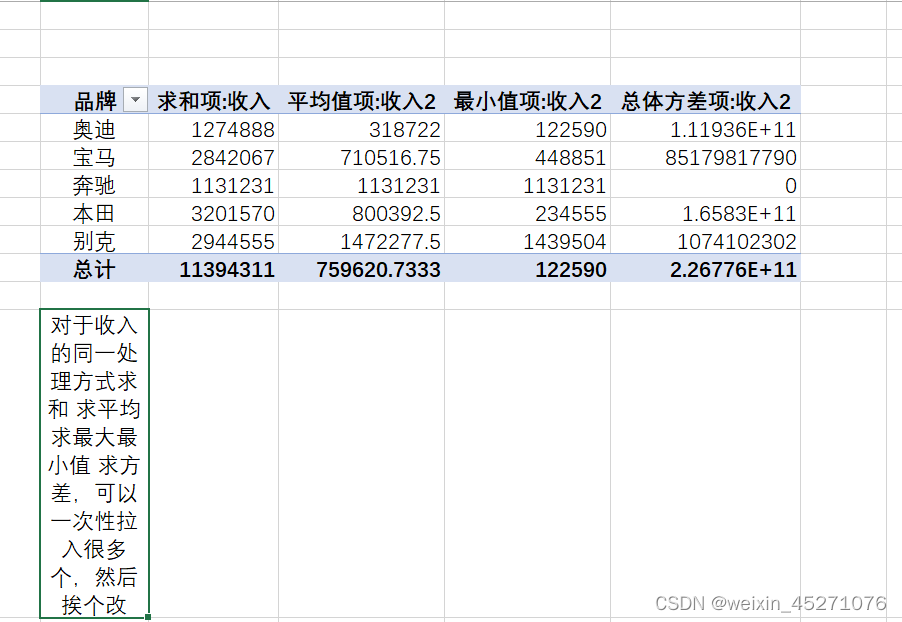Select cell with value 234555

click(528, 213)
